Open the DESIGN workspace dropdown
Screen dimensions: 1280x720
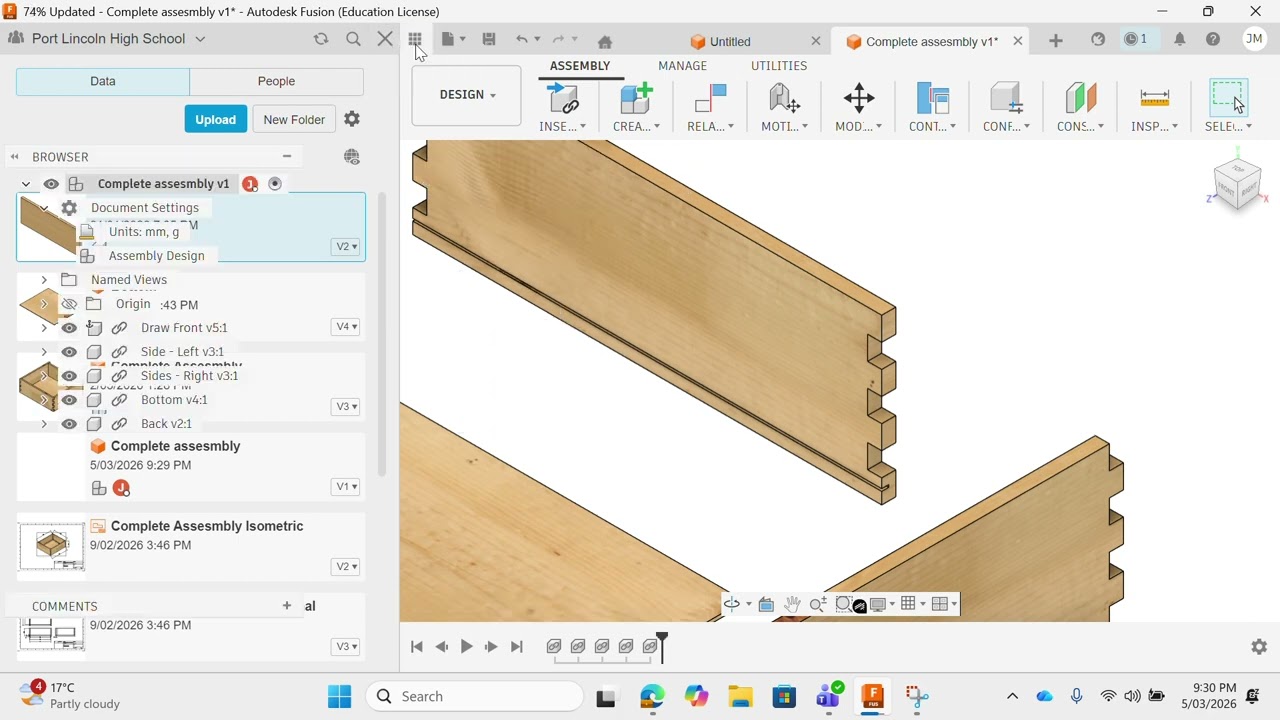[467, 95]
